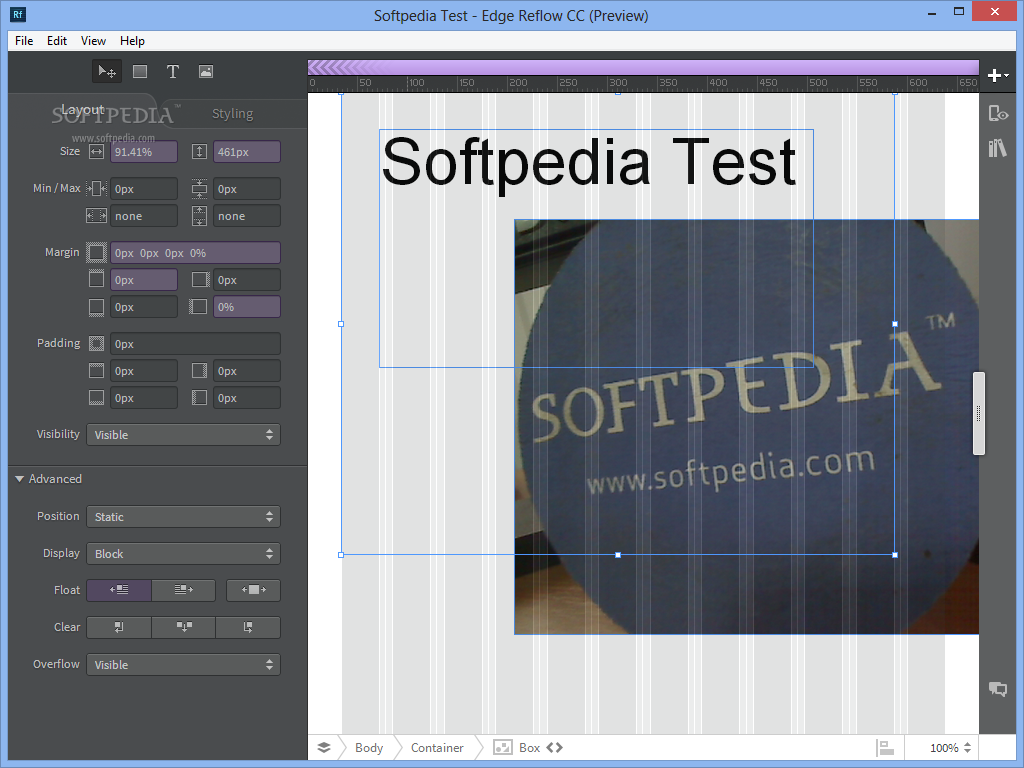Open the add breakpoint plus dropdown
Image resolution: width=1024 pixels, height=768 pixels.
(998, 76)
